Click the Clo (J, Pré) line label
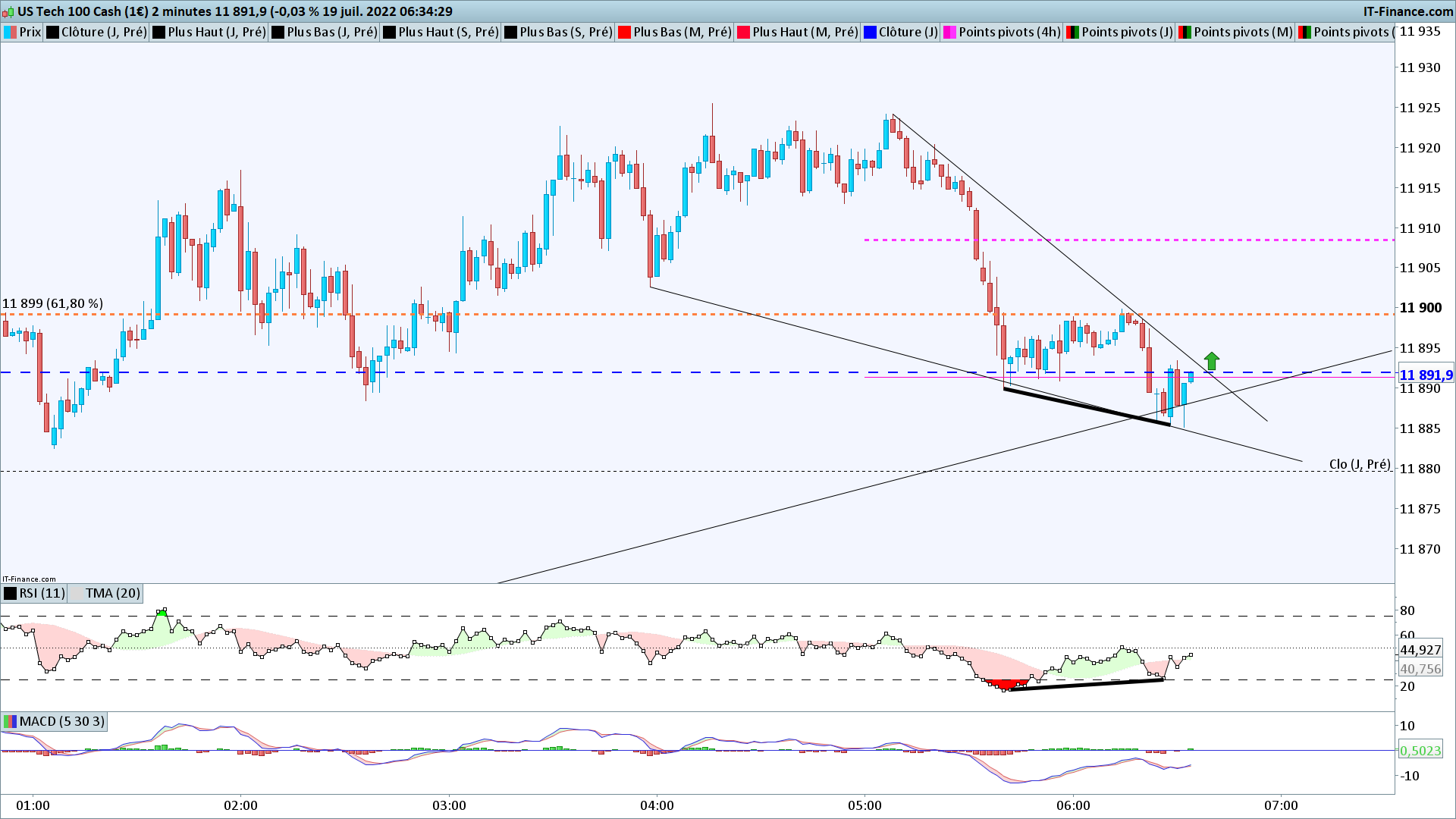Screen dimensions: 1456x819 [1359, 464]
